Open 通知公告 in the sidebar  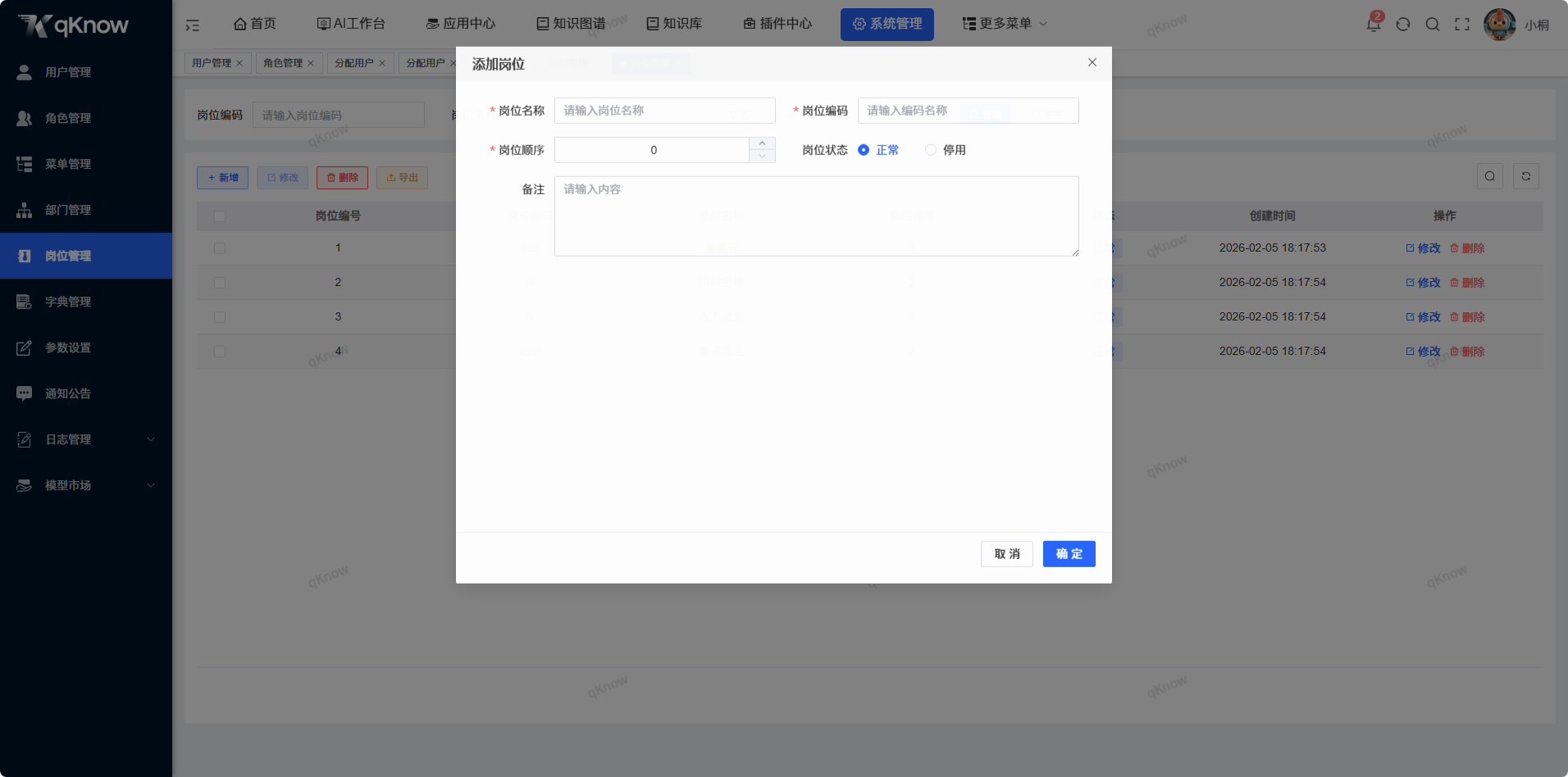tap(86, 393)
